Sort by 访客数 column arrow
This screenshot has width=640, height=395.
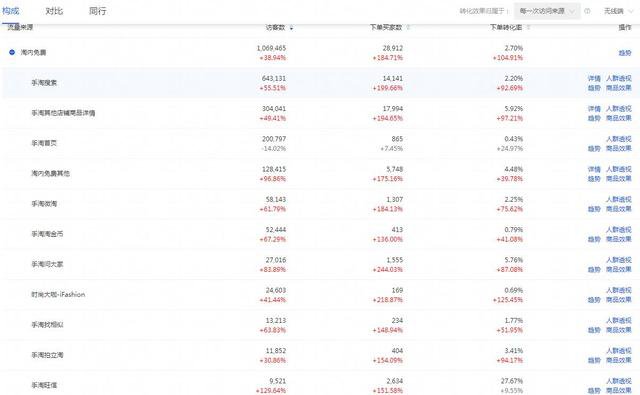click(291, 28)
